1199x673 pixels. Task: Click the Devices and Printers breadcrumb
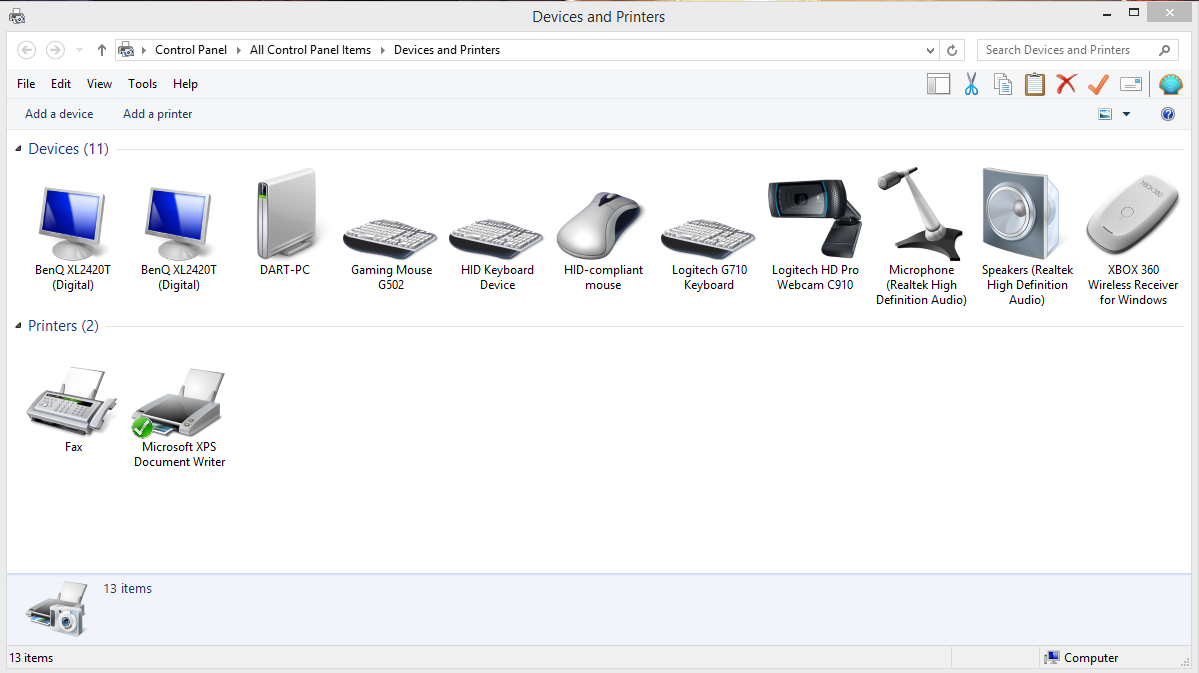(447, 50)
